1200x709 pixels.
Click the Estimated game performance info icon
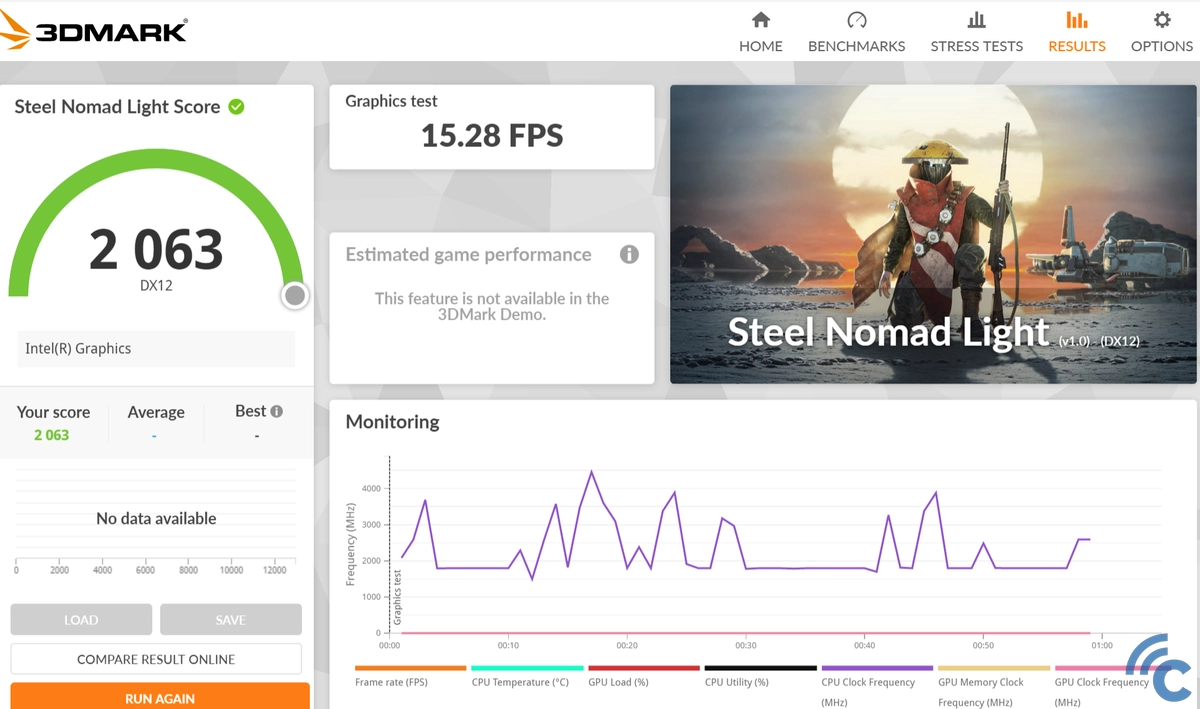[x=629, y=254]
